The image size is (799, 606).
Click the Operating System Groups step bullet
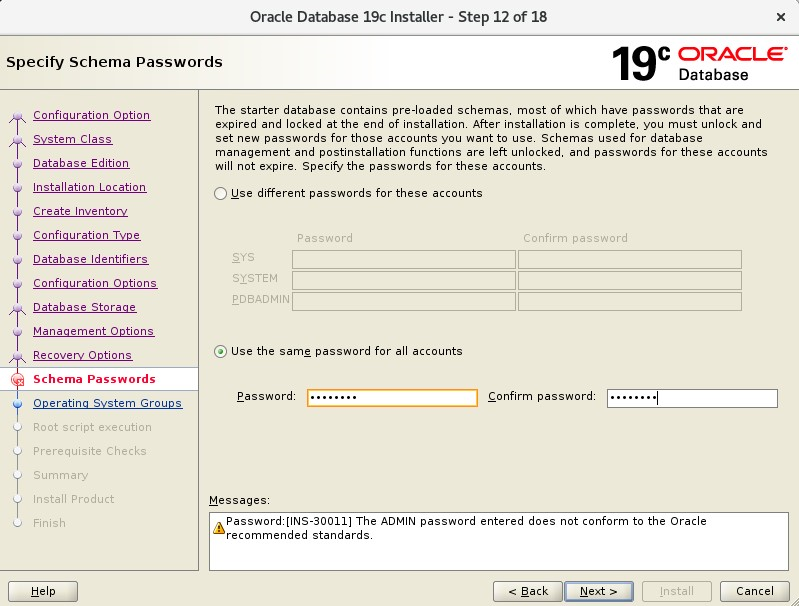click(17, 404)
